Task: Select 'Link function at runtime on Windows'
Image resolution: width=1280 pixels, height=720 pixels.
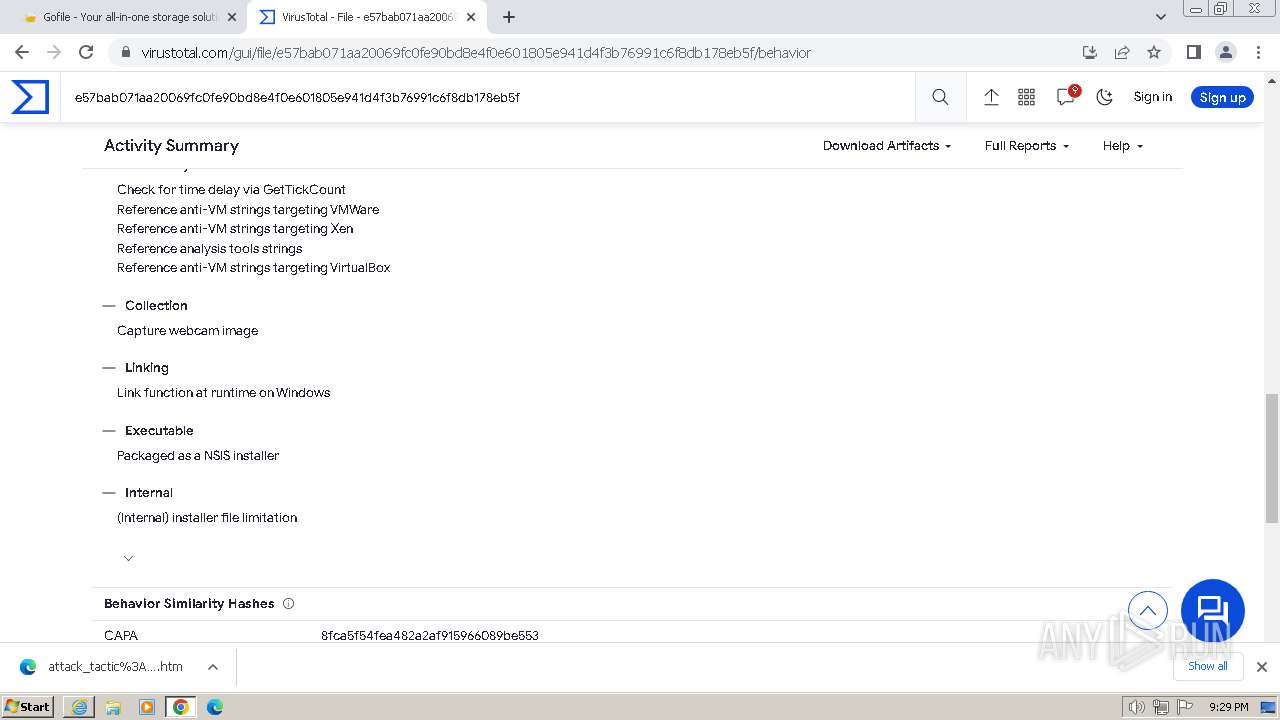Action: (x=223, y=393)
